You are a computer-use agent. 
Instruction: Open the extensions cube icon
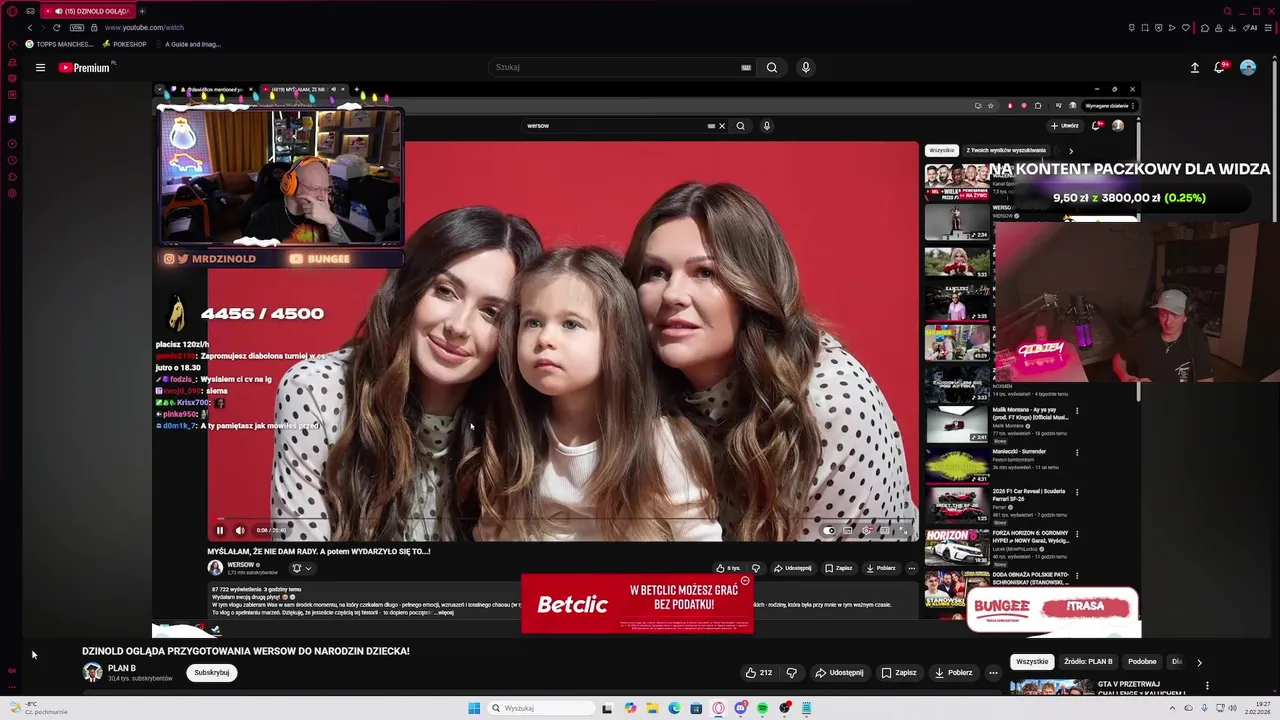pos(1205,27)
